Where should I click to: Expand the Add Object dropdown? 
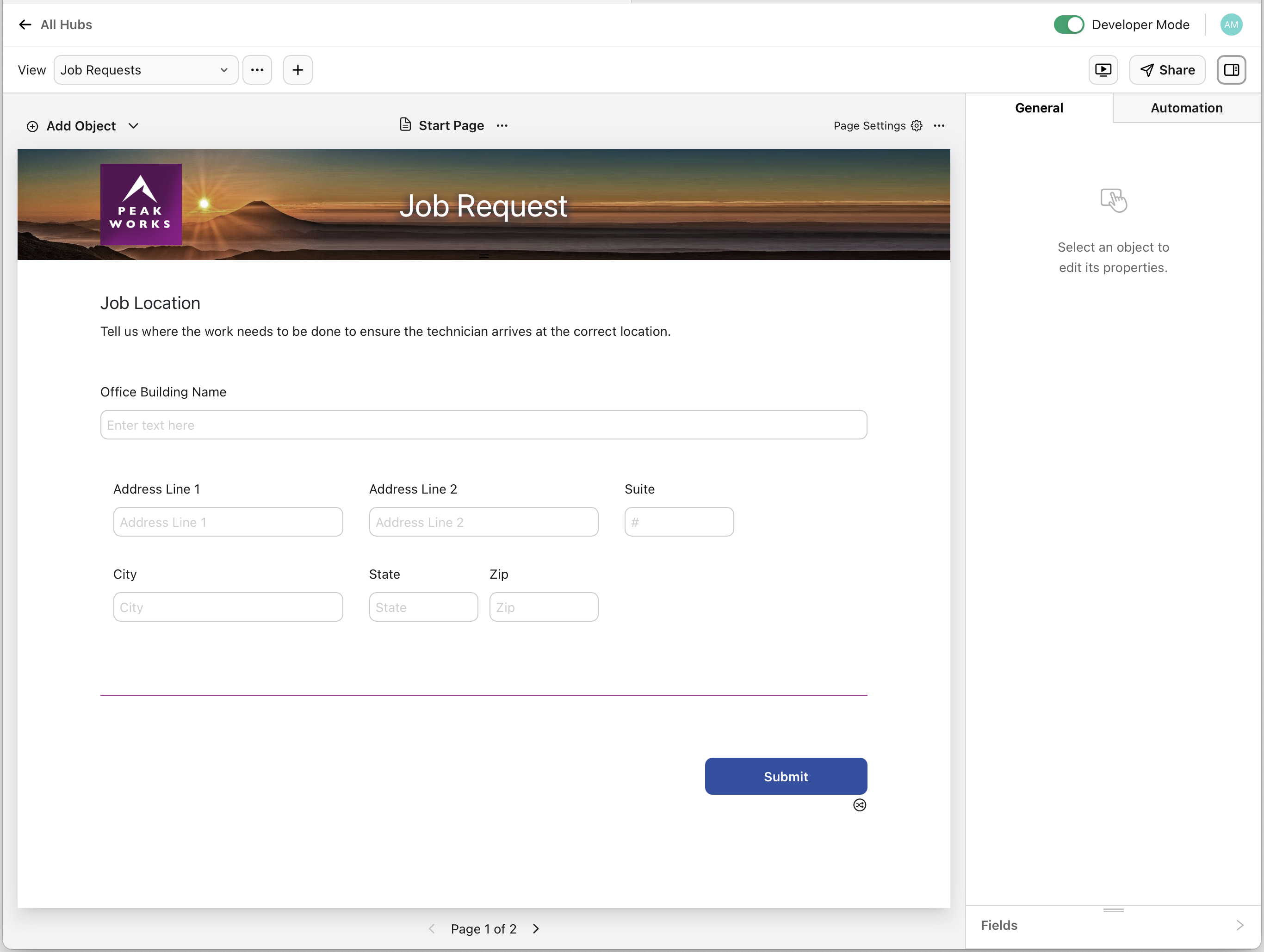coord(134,126)
